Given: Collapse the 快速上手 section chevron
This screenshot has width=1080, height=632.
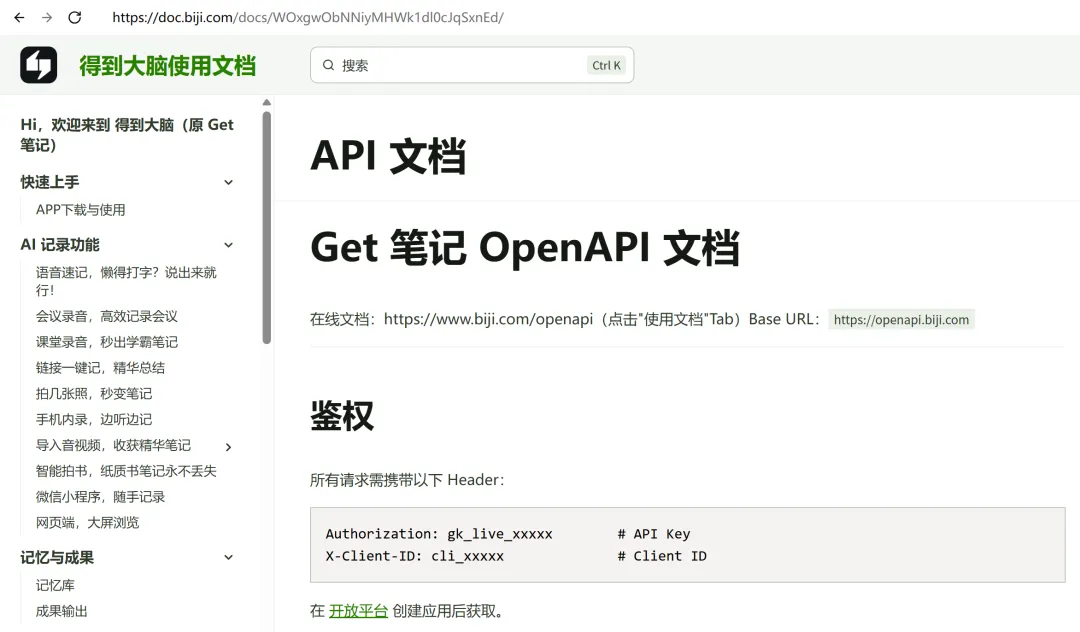Looking at the screenshot, I should click(229, 182).
